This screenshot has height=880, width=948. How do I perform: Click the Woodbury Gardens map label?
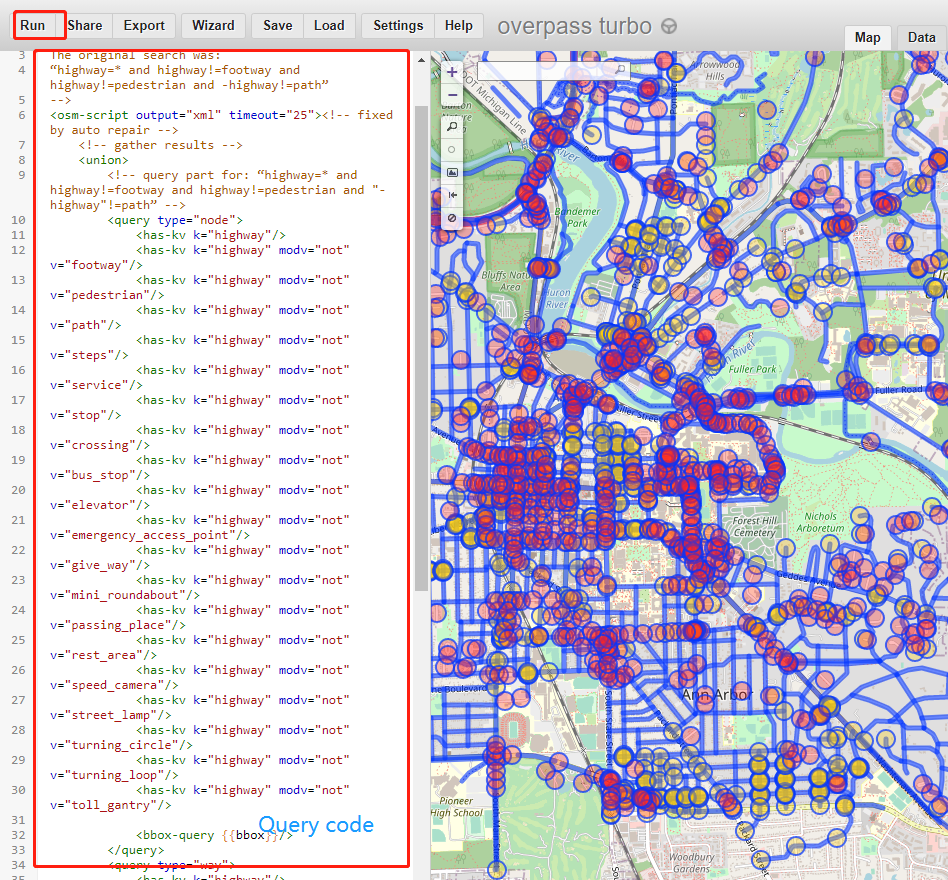tap(692, 862)
